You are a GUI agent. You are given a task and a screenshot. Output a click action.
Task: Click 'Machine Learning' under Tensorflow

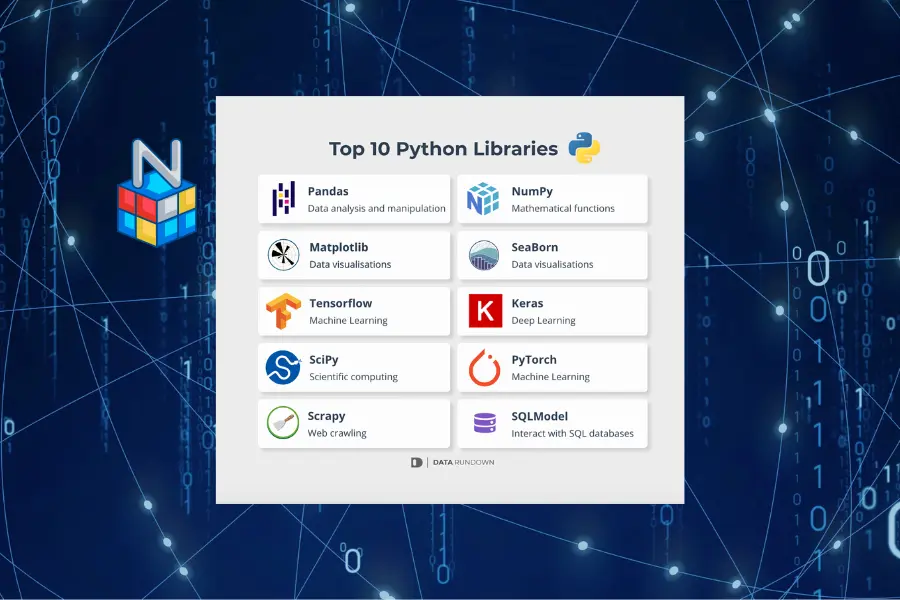click(348, 320)
